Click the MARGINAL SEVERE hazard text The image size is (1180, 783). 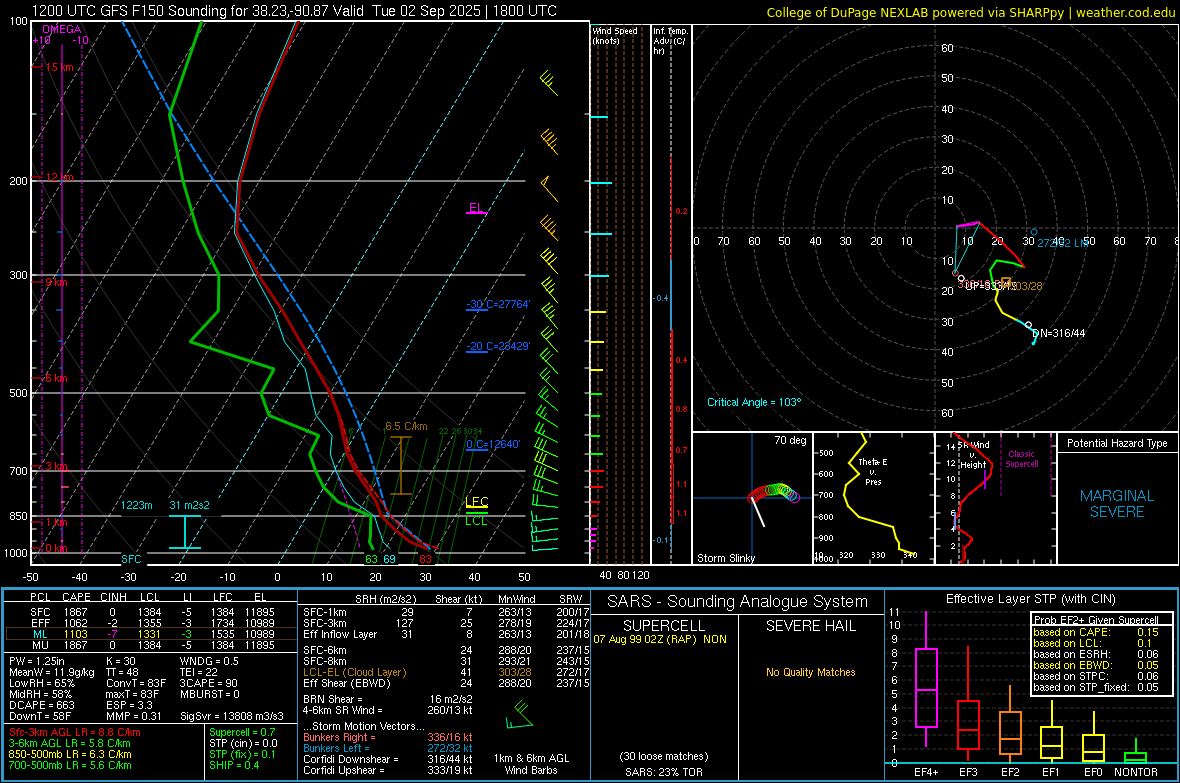pos(1117,504)
